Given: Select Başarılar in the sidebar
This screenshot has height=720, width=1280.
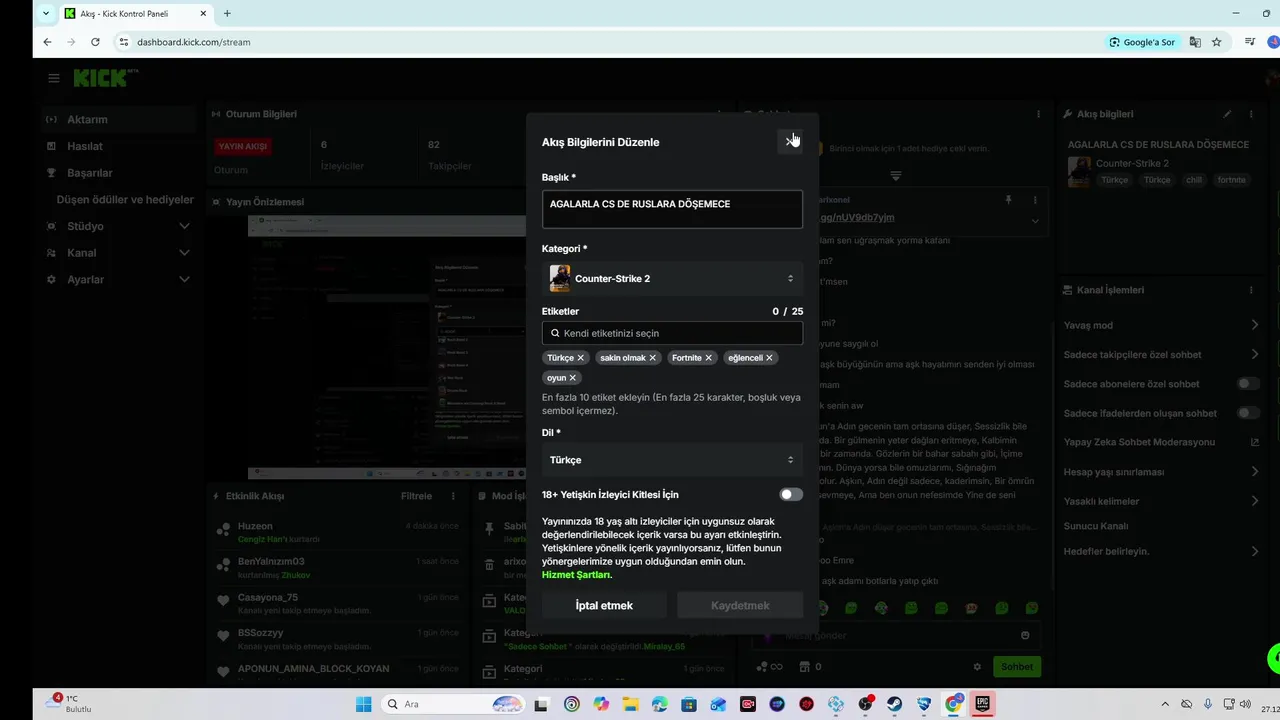Looking at the screenshot, I should coord(118,173).
